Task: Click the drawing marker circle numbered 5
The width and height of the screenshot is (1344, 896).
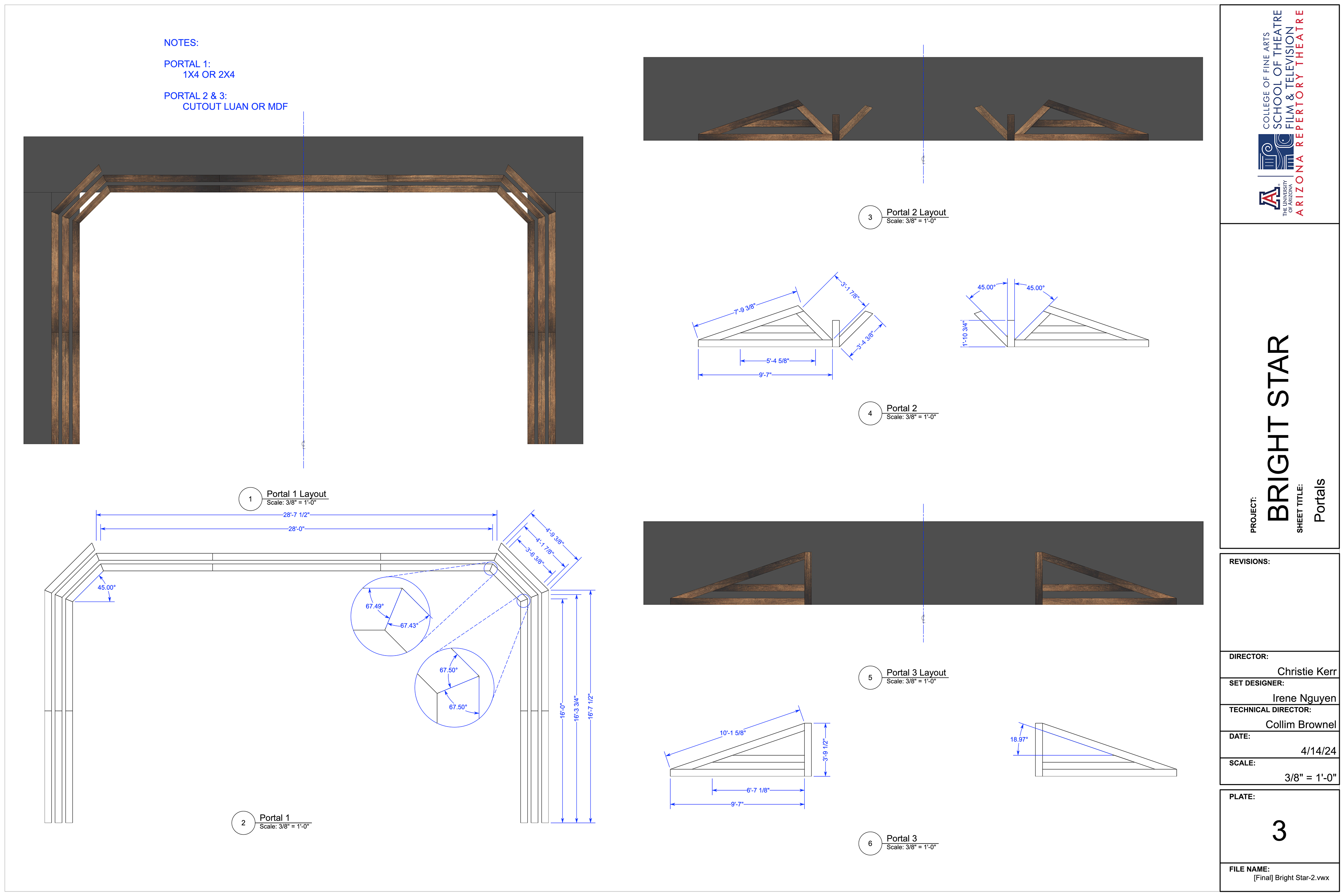Action: [x=870, y=678]
